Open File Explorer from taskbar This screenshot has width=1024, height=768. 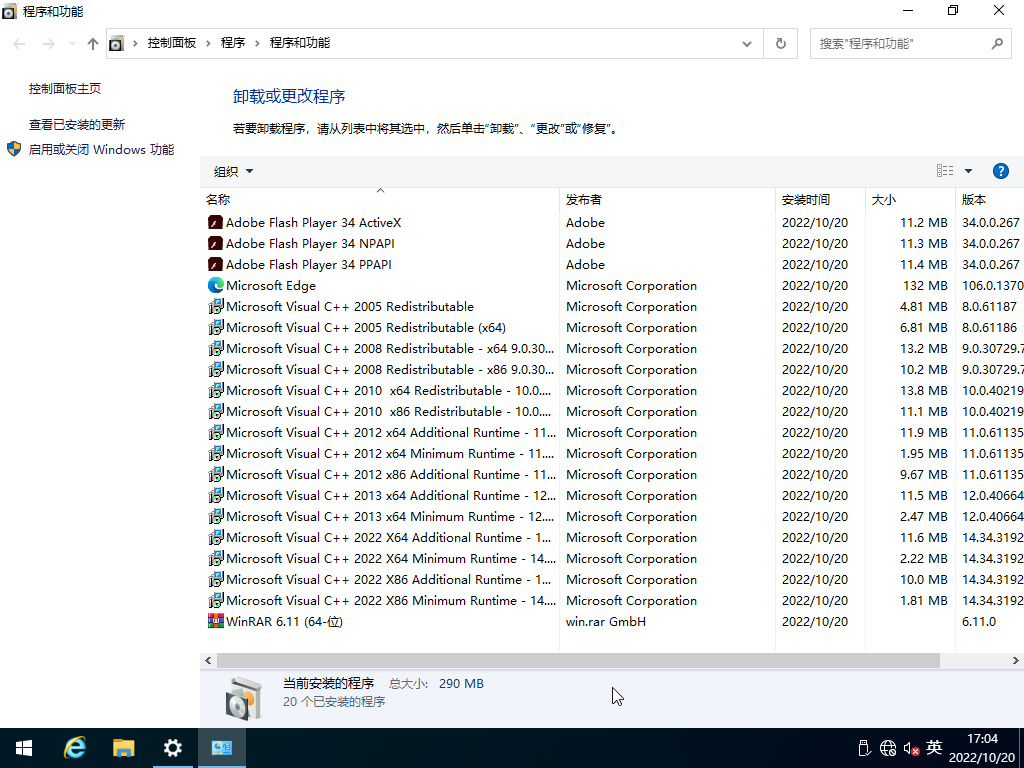pyautogui.click(x=123, y=748)
